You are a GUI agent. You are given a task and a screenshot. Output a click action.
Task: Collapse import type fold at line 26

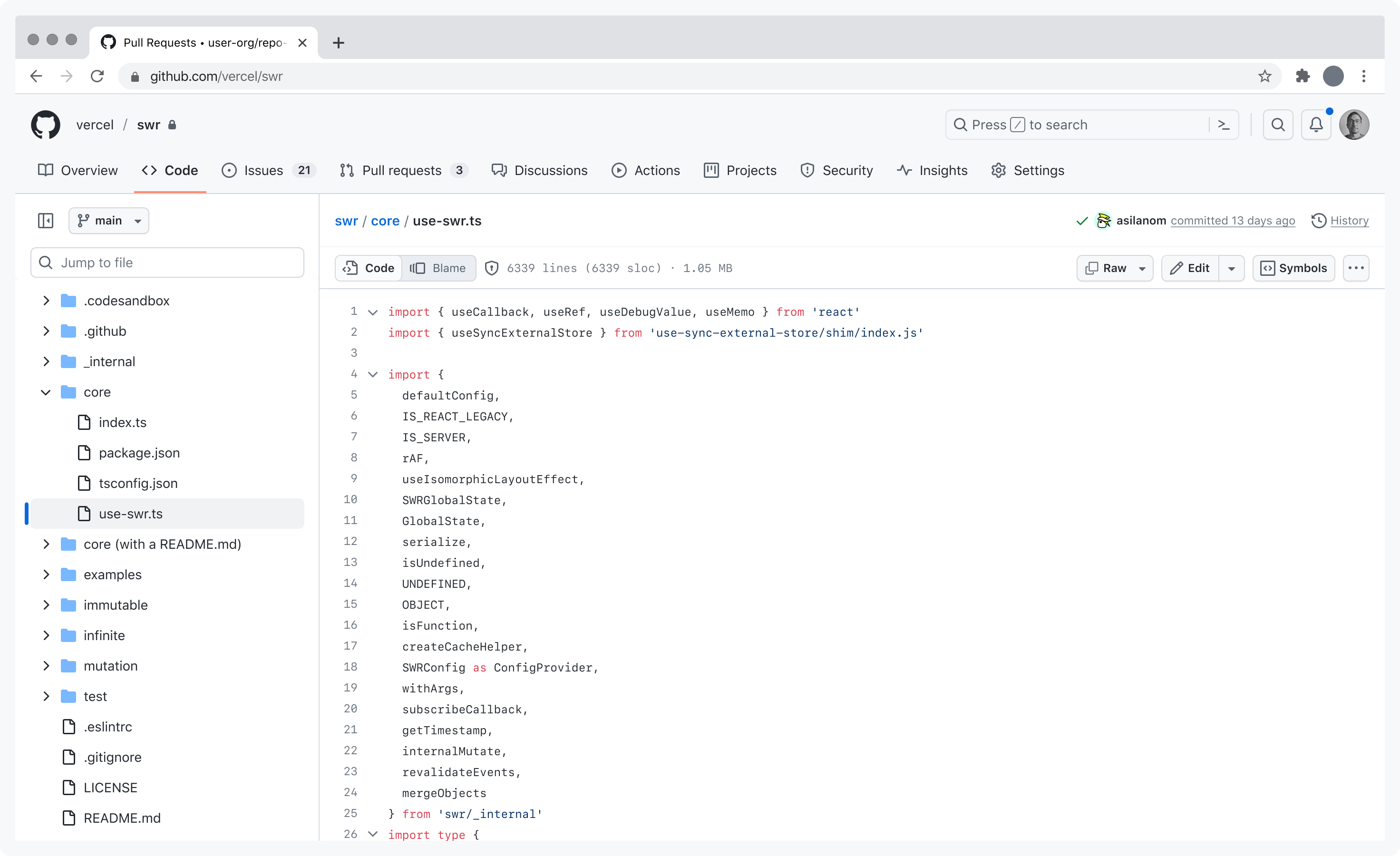[x=373, y=834]
